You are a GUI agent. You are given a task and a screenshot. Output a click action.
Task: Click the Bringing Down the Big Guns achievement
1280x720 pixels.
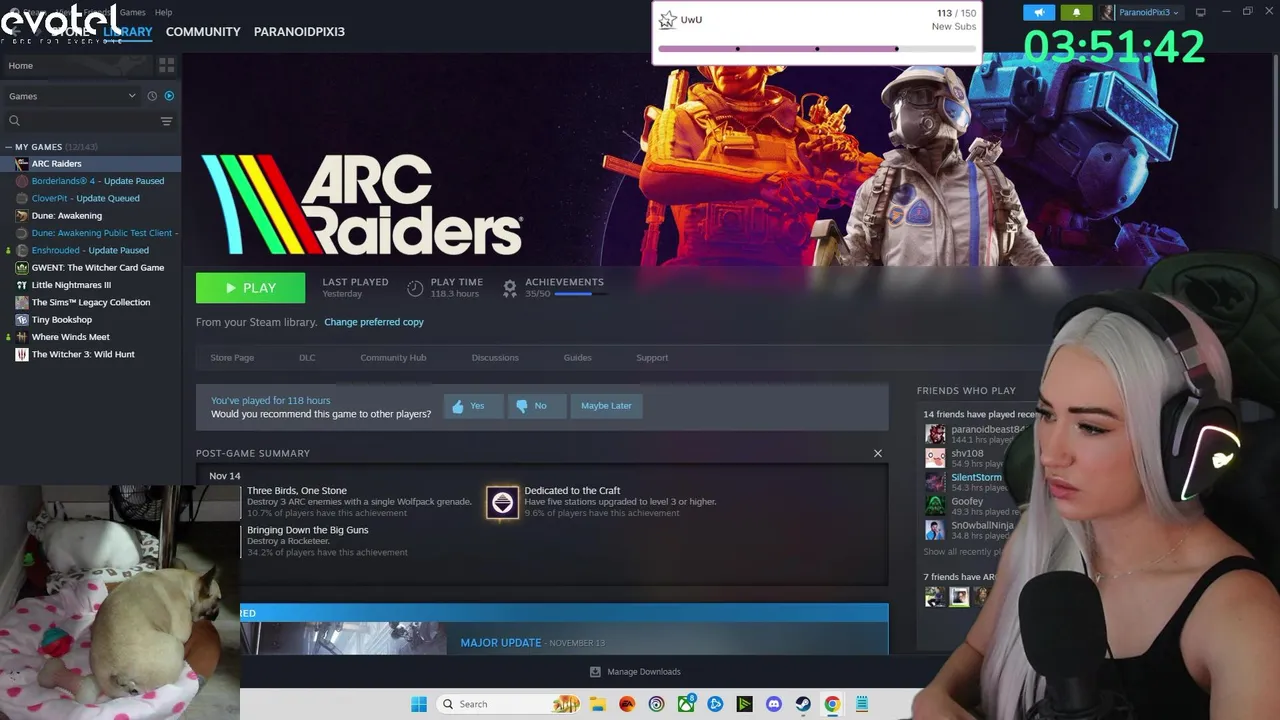coord(326,541)
